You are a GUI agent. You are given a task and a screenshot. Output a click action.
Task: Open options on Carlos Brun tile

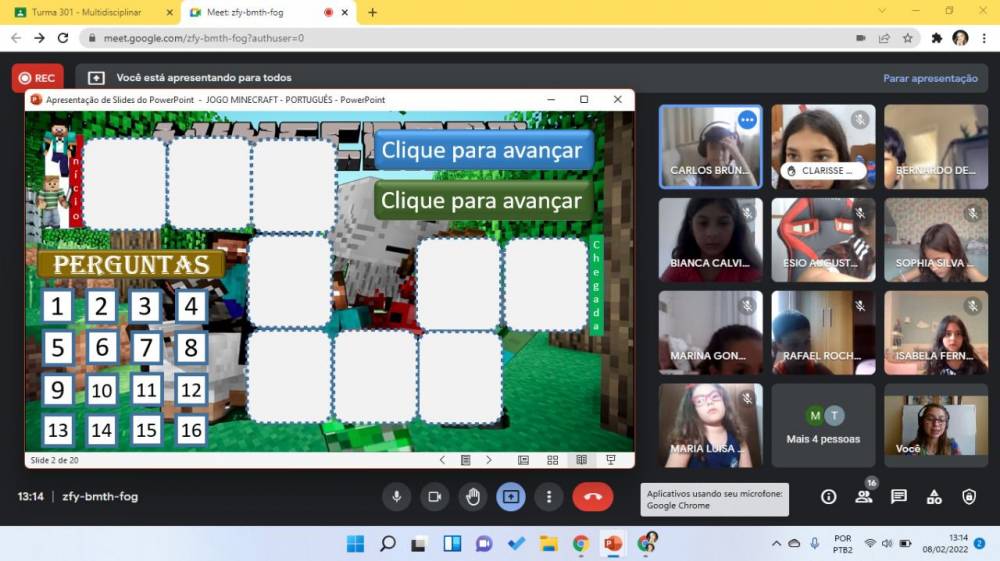click(x=747, y=120)
